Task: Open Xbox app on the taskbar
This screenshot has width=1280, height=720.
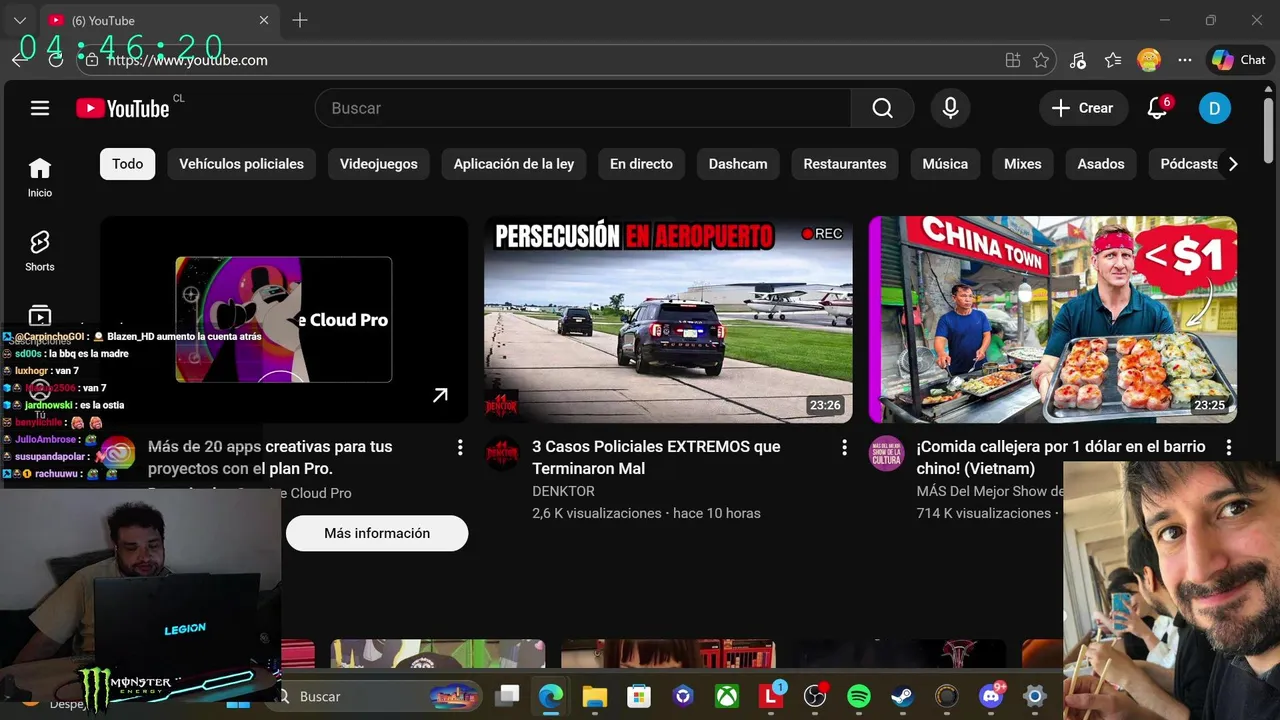Action: pos(727,696)
